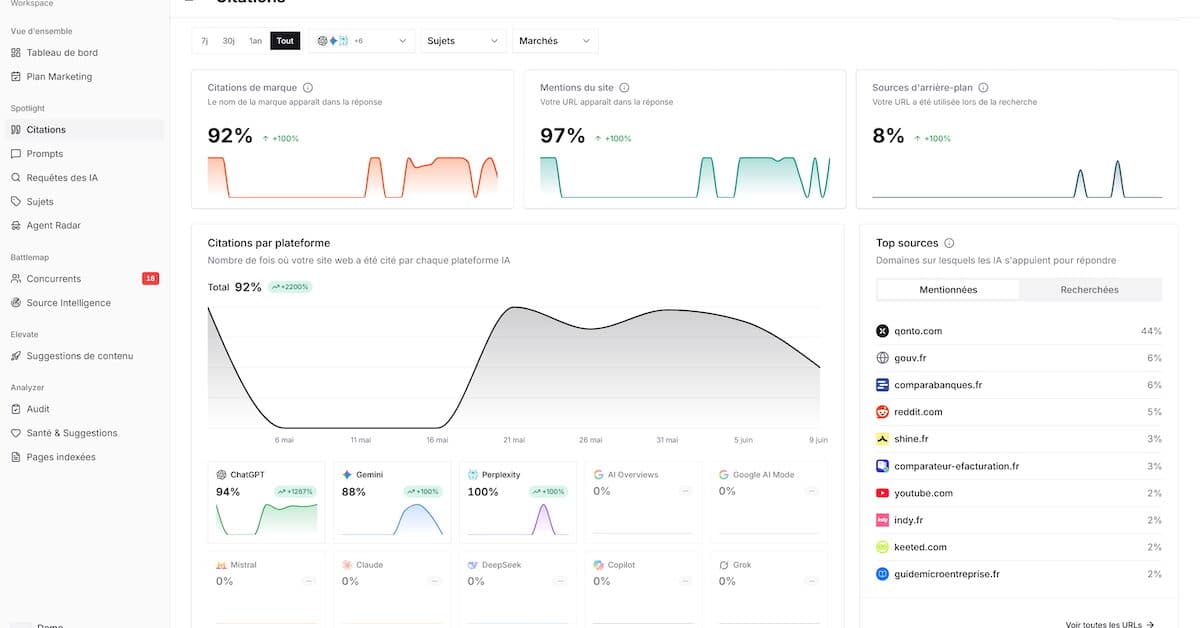This screenshot has width=1200, height=628.
Task: Click the Citations de marque sparkline chart
Action: tap(353, 177)
